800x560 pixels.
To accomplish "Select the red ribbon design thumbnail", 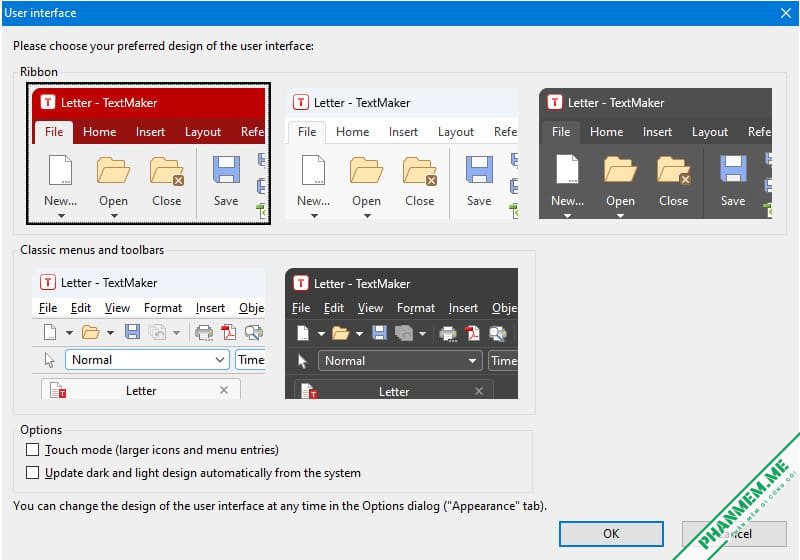I will coord(148,154).
